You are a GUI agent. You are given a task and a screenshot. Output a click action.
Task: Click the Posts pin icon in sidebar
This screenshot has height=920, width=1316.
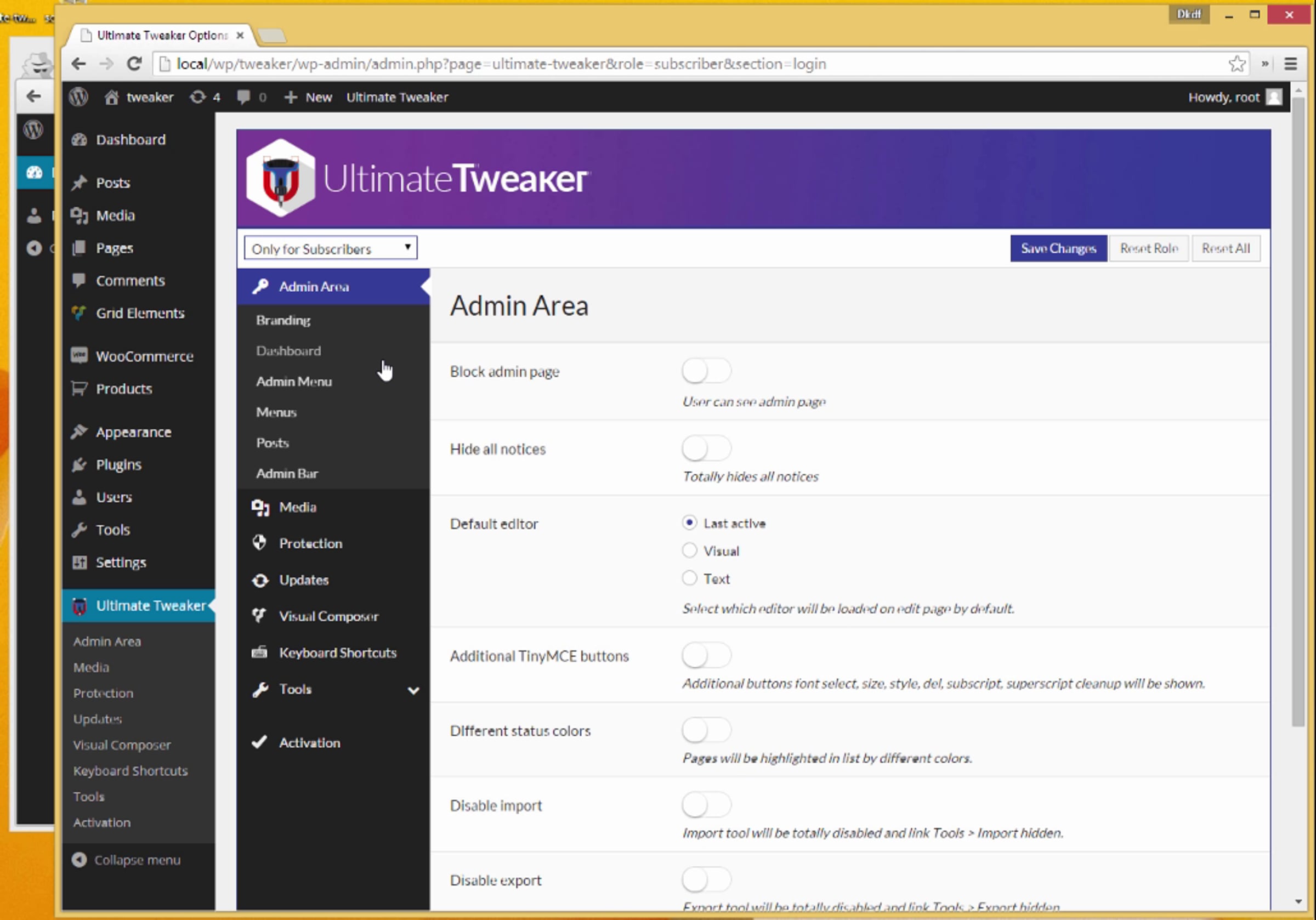[x=79, y=183]
